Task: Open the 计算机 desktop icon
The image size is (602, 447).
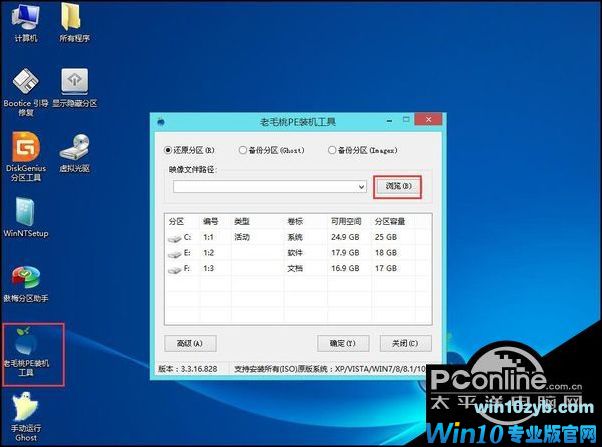Action: click(x=25, y=22)
